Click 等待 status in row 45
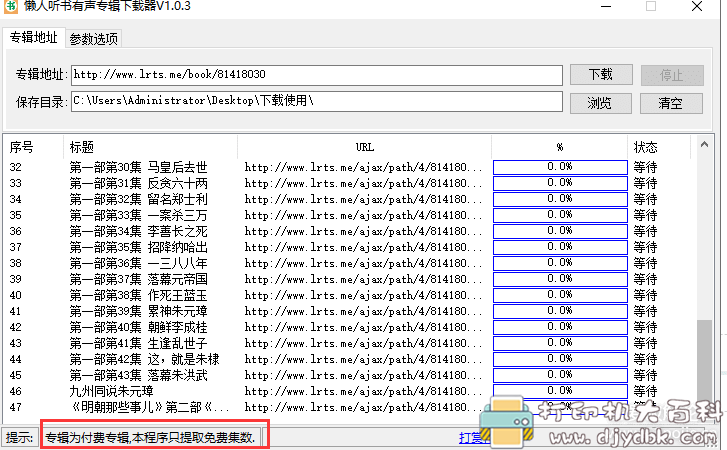Image resolution: width=727 pixels, height=450 pixels. [645, 375]
